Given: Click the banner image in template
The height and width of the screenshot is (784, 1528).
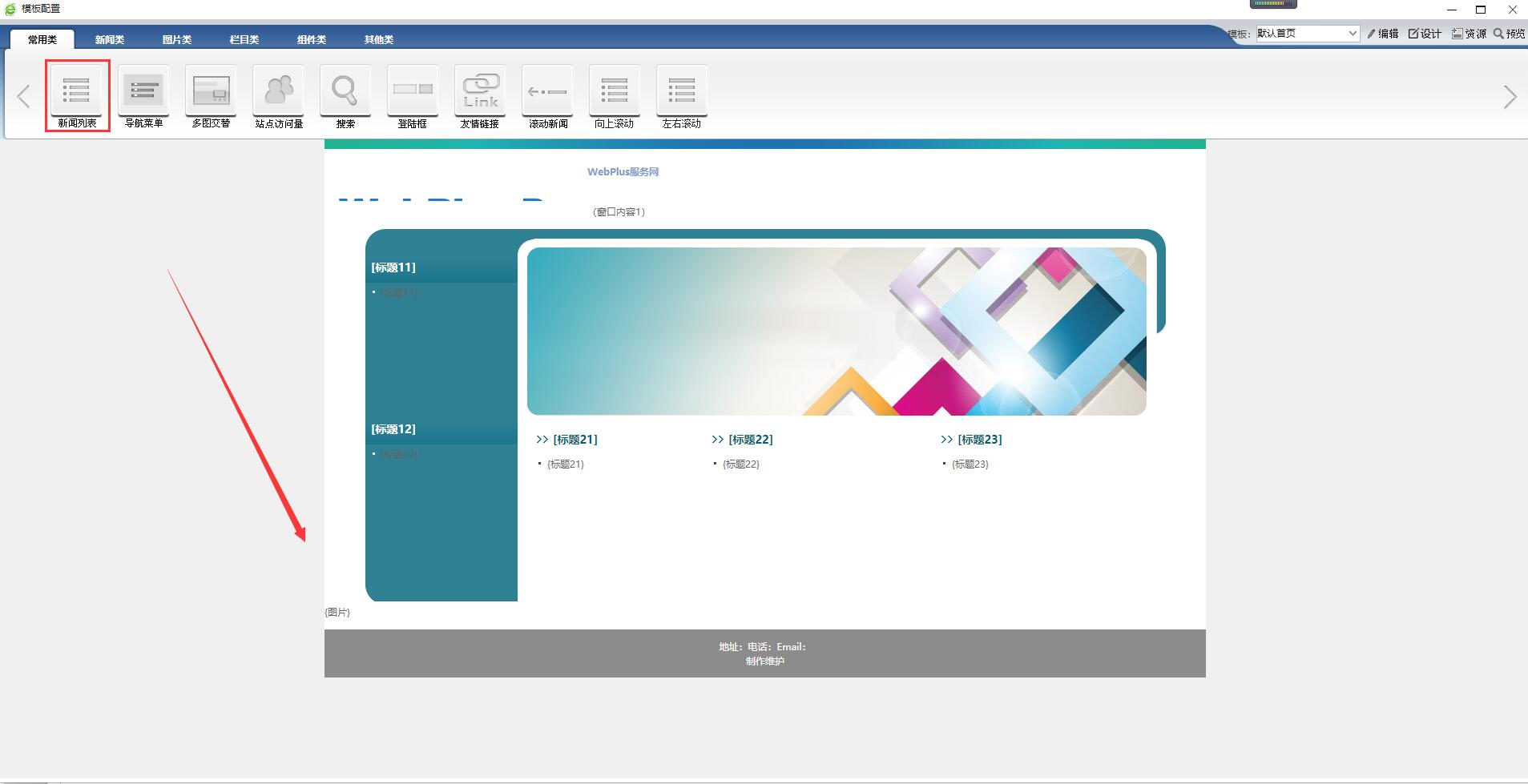Looking at the screenshot, I should [x=836, y=331].
